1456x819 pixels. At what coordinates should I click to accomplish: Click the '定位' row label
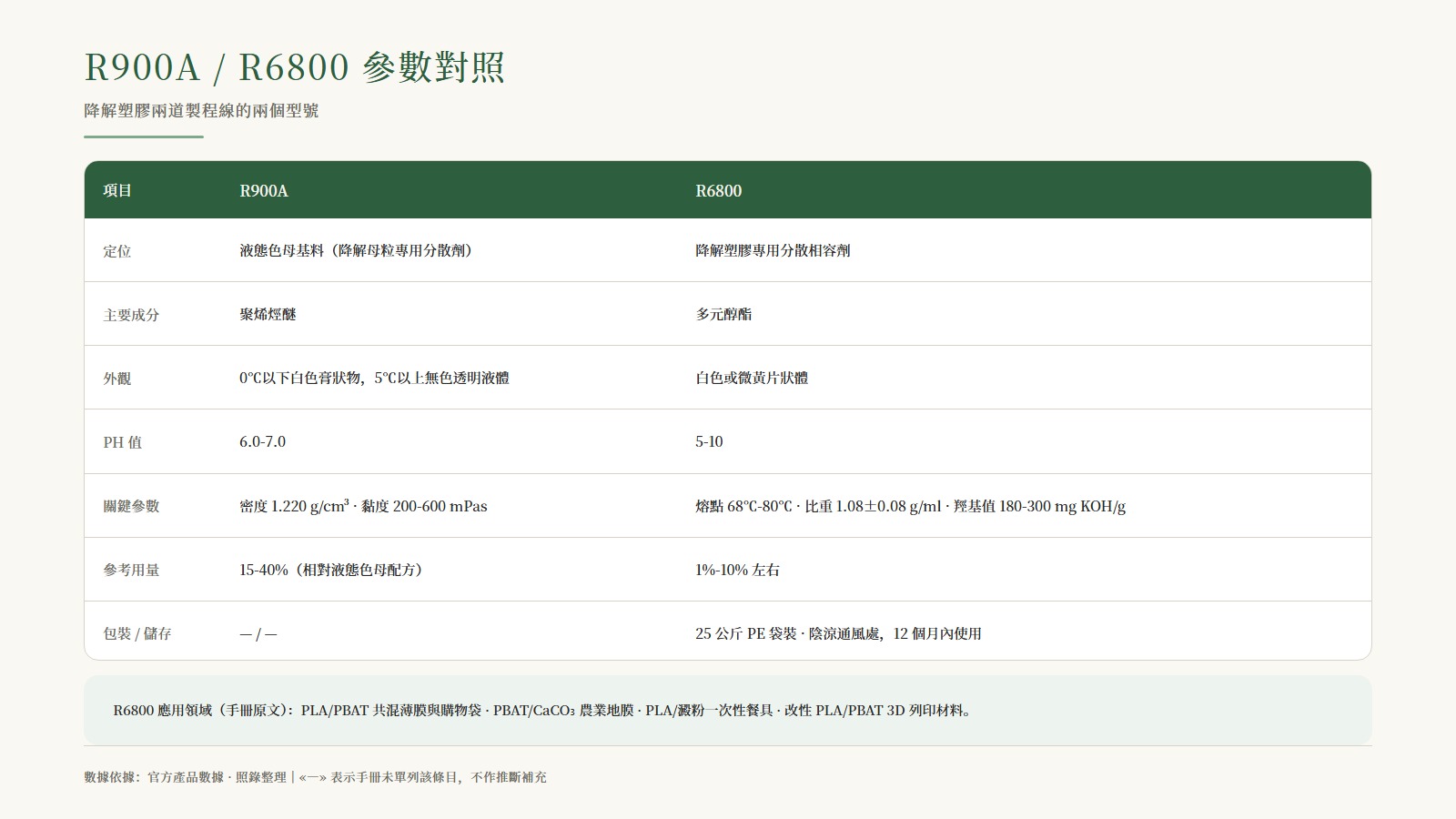point(117,251)
